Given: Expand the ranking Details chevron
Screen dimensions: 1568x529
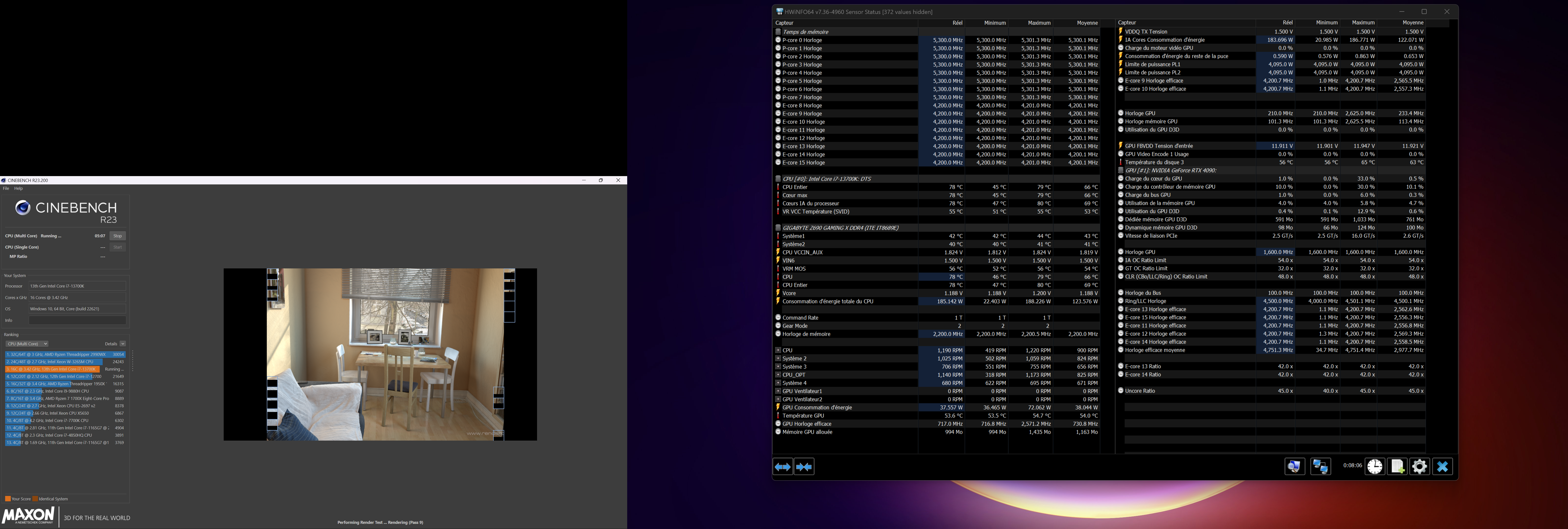Looking at the screenshot, I should (123, 344).
